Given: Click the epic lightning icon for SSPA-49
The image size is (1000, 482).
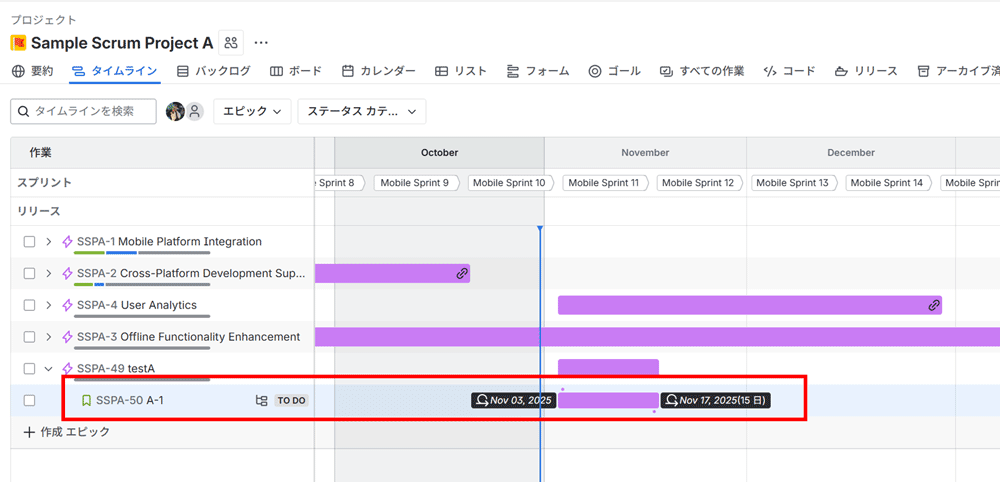Looking at the screenshot, I should 67,369.
